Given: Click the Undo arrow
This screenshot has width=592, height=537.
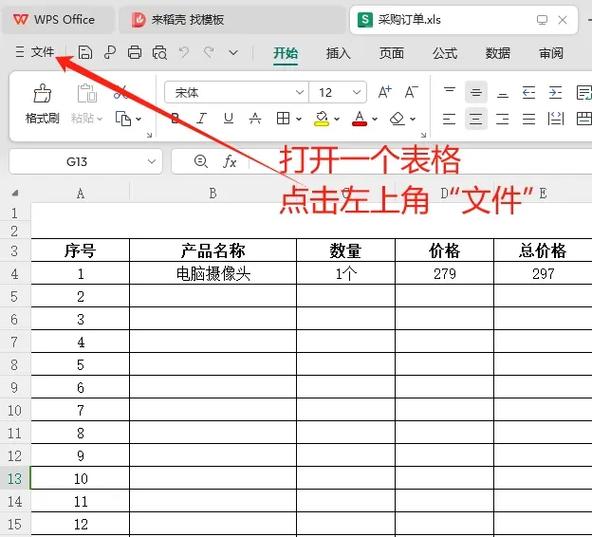Looking at the screenshot, I should (184, 52).
